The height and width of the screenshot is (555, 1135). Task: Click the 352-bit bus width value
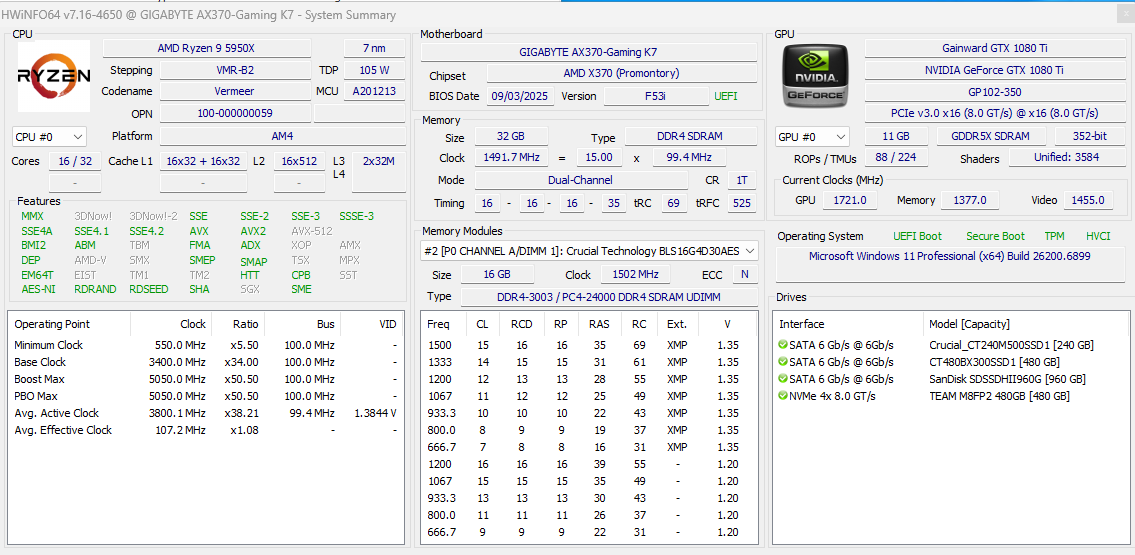click(1089, 137)
